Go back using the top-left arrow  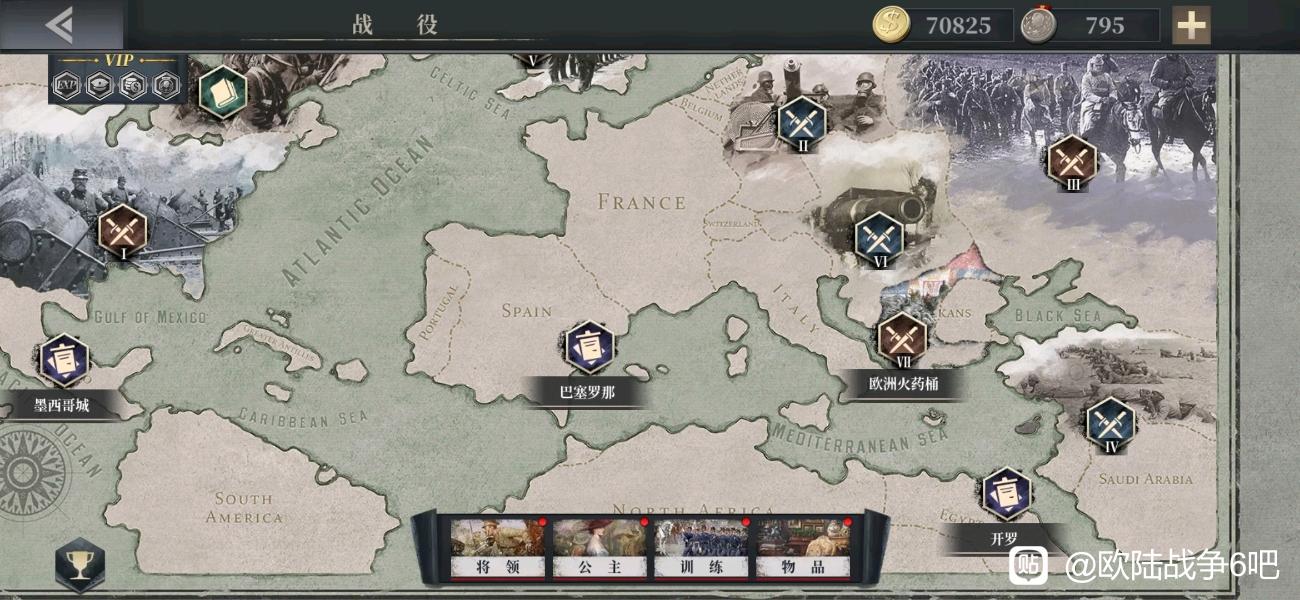pyautogui.click(x=59, y=25)
